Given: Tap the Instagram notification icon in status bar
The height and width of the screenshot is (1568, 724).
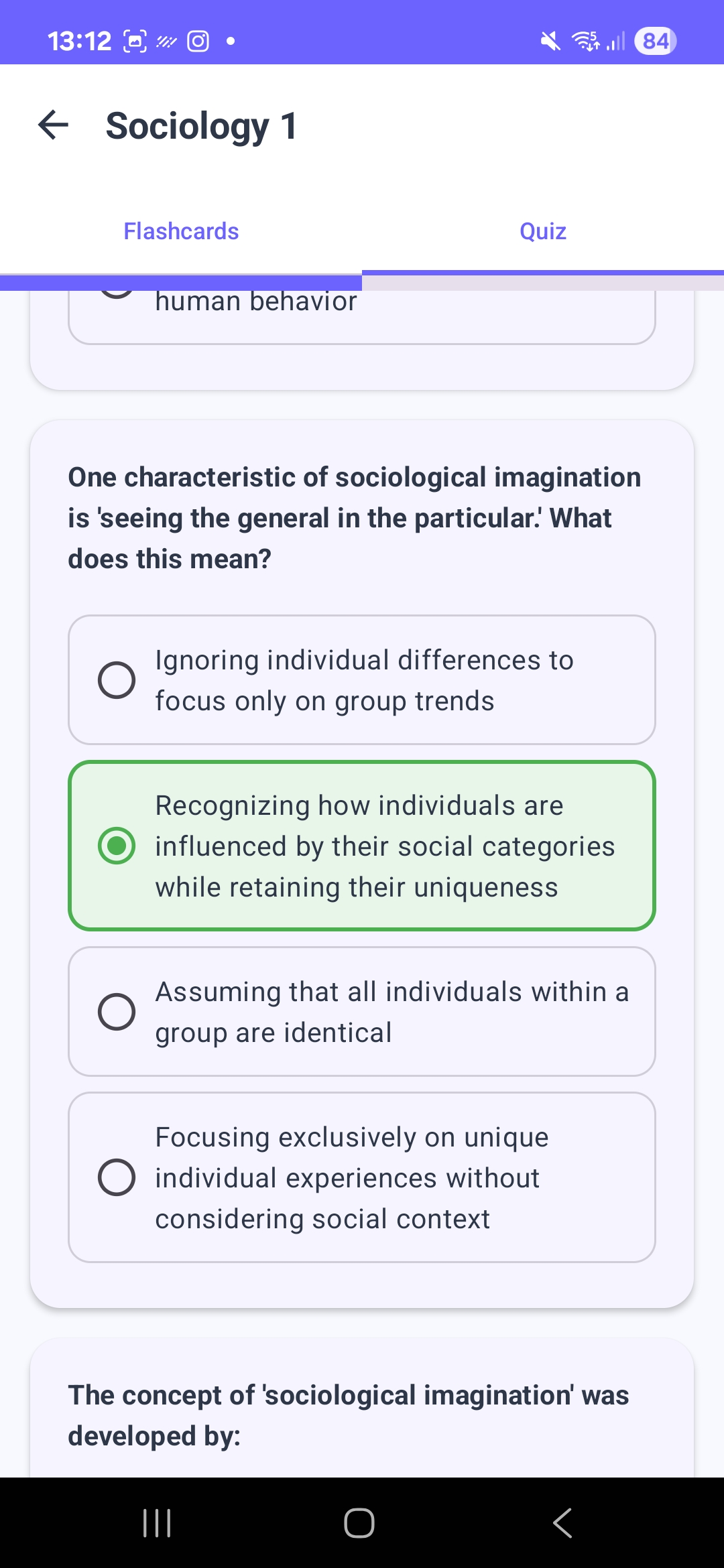Looking at the screenshot, I should pos(198,42).
